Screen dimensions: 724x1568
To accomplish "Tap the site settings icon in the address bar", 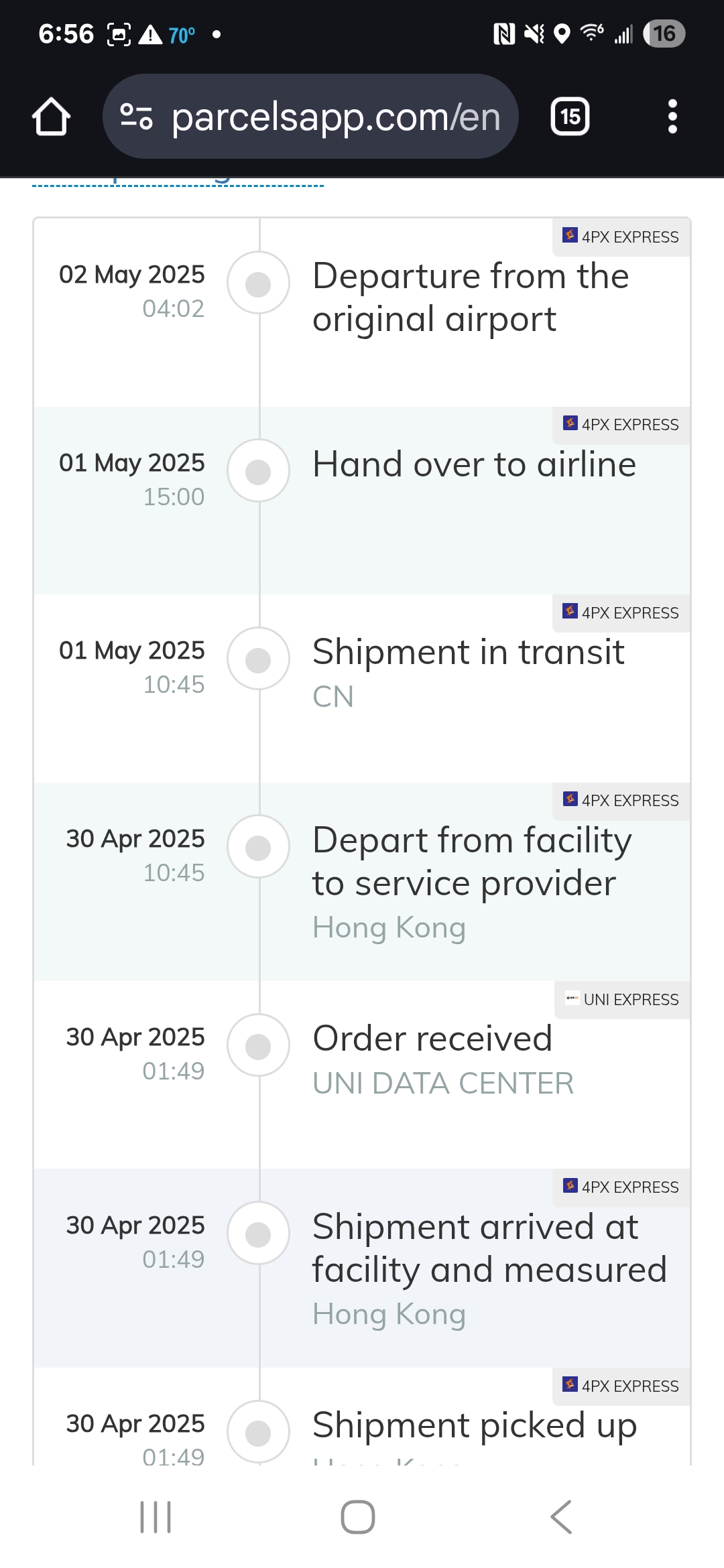I will [136, 117].
